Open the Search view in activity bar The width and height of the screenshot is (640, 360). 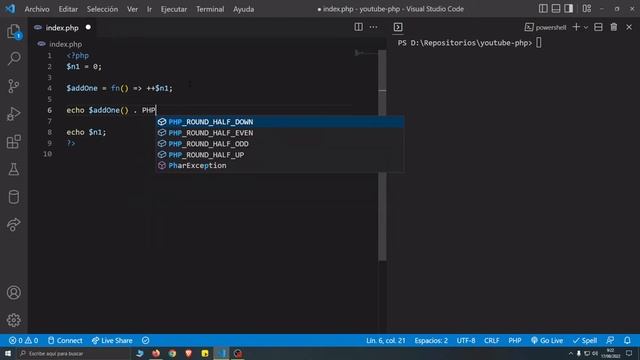click(14, 58)
